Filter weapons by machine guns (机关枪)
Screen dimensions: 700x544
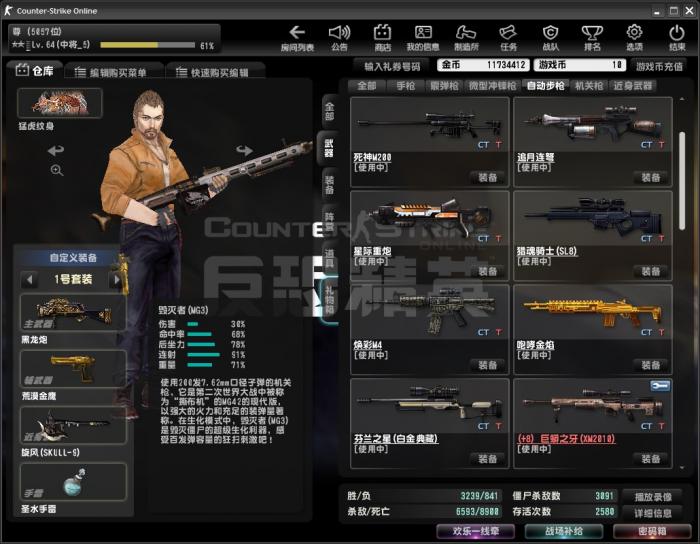[588, 86]
